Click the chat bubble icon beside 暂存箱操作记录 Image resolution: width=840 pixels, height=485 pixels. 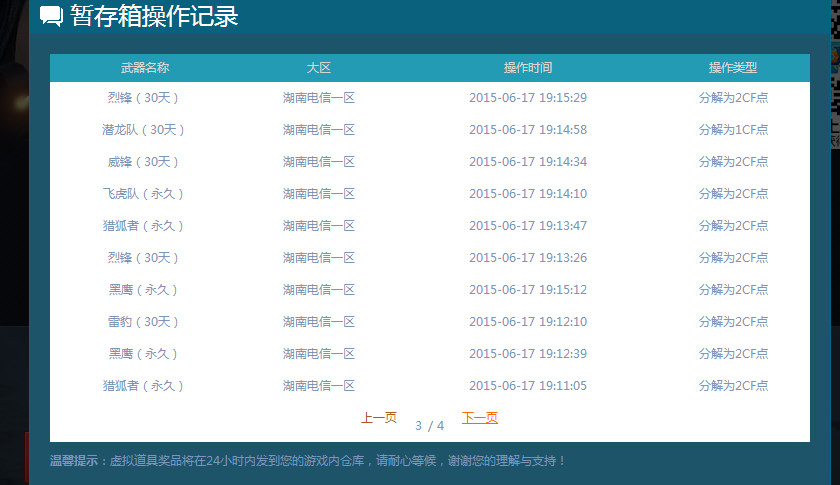click(x=51, y=16)
